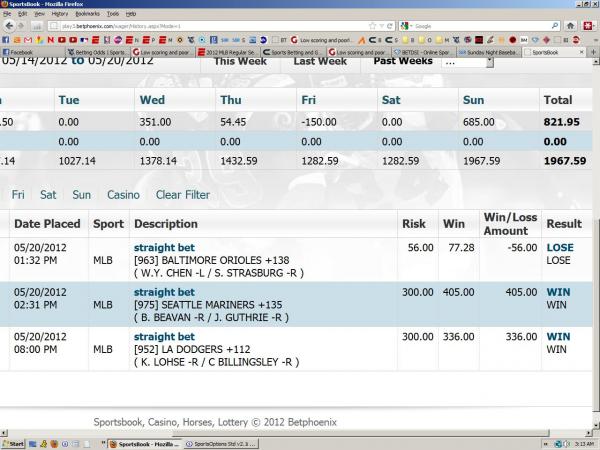The image size is (600, 450).
Task: Click the This Week link
Action: pyautogui.click(x=239, y=61)
